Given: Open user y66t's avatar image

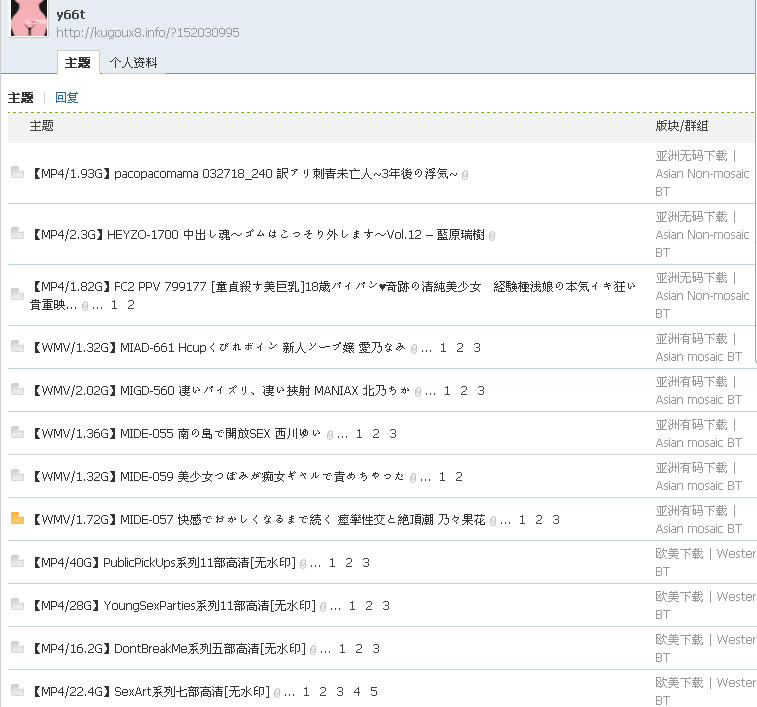Looking at the screenshot, I should click(29, 18).
